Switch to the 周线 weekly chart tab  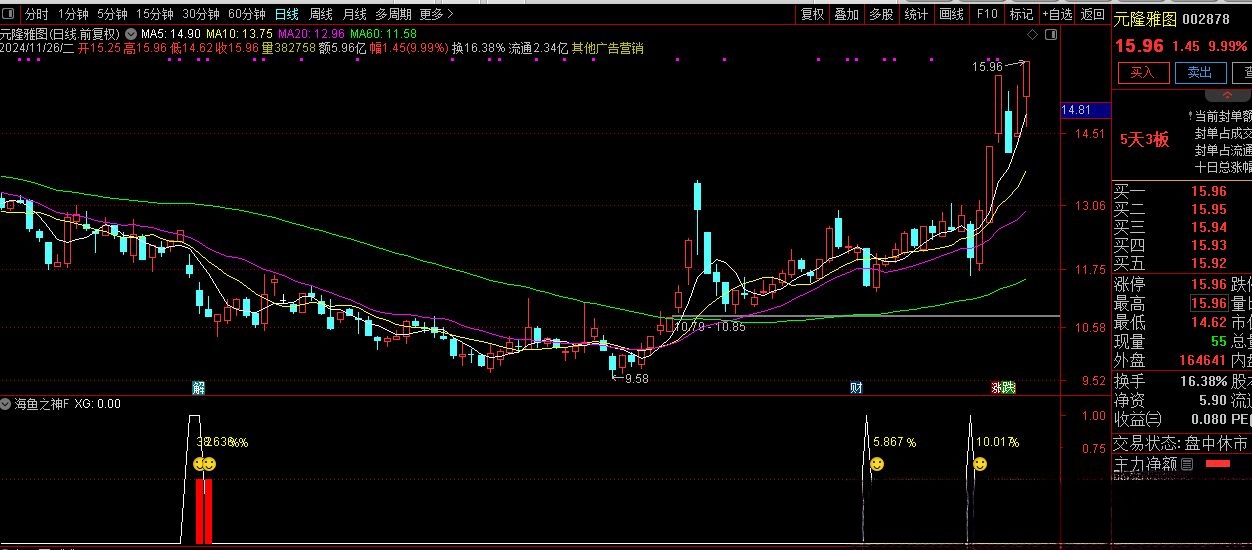(320, 14)
